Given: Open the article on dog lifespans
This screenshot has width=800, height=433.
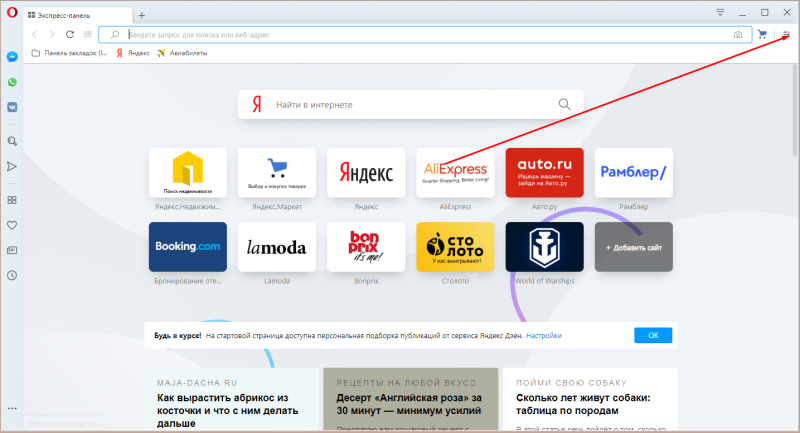Looking at the screenshot, I should 583,404.
